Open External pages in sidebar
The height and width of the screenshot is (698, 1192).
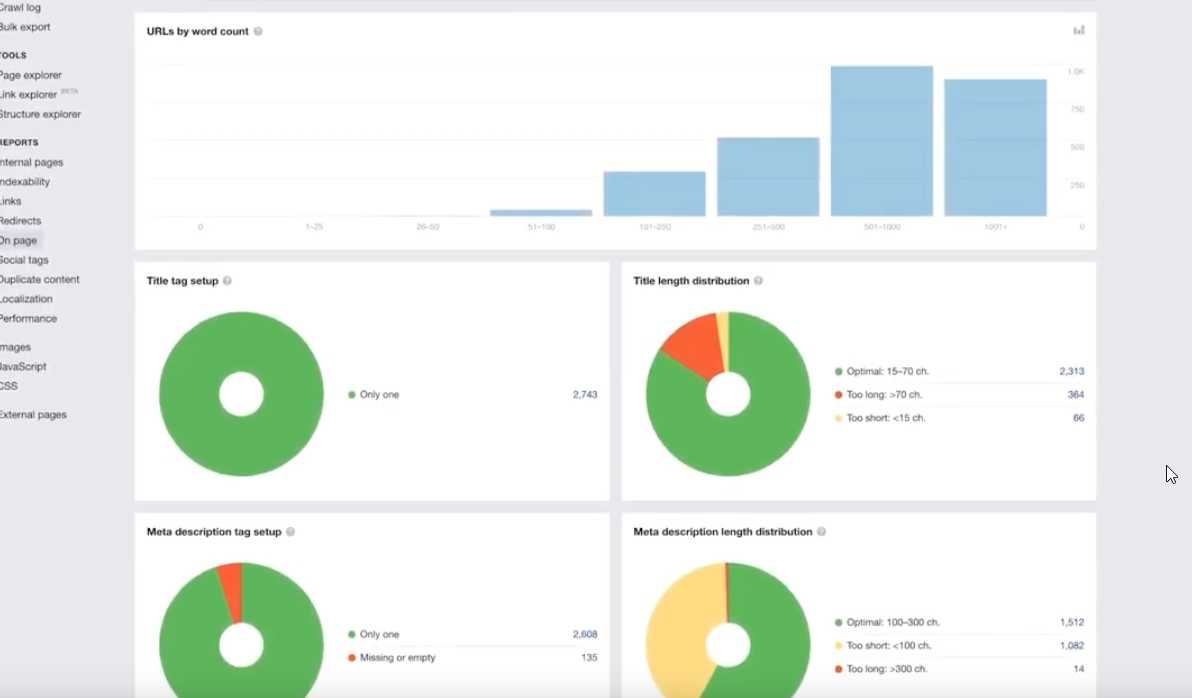[33, 415]
